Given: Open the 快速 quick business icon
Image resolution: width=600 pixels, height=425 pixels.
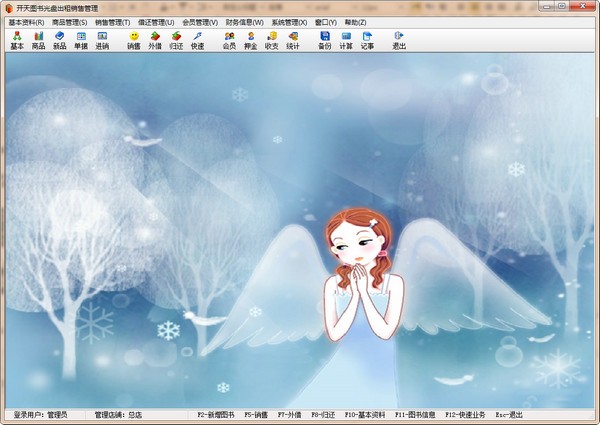Looking at the screenshot, I should click(197, 40).
